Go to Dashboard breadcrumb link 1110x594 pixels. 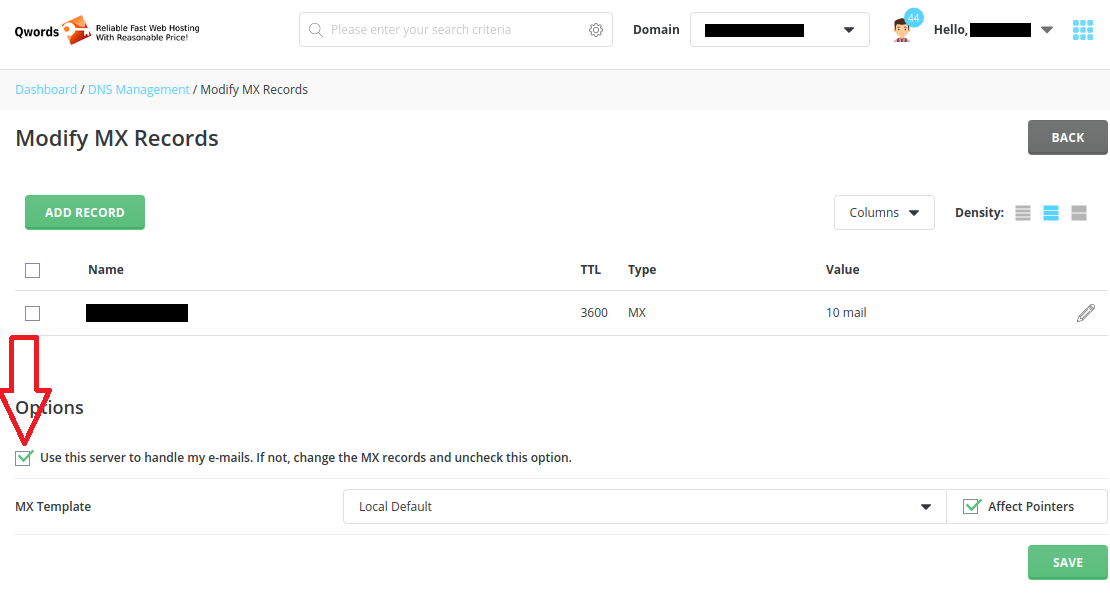pyautogui.click(x=46, y=90)
